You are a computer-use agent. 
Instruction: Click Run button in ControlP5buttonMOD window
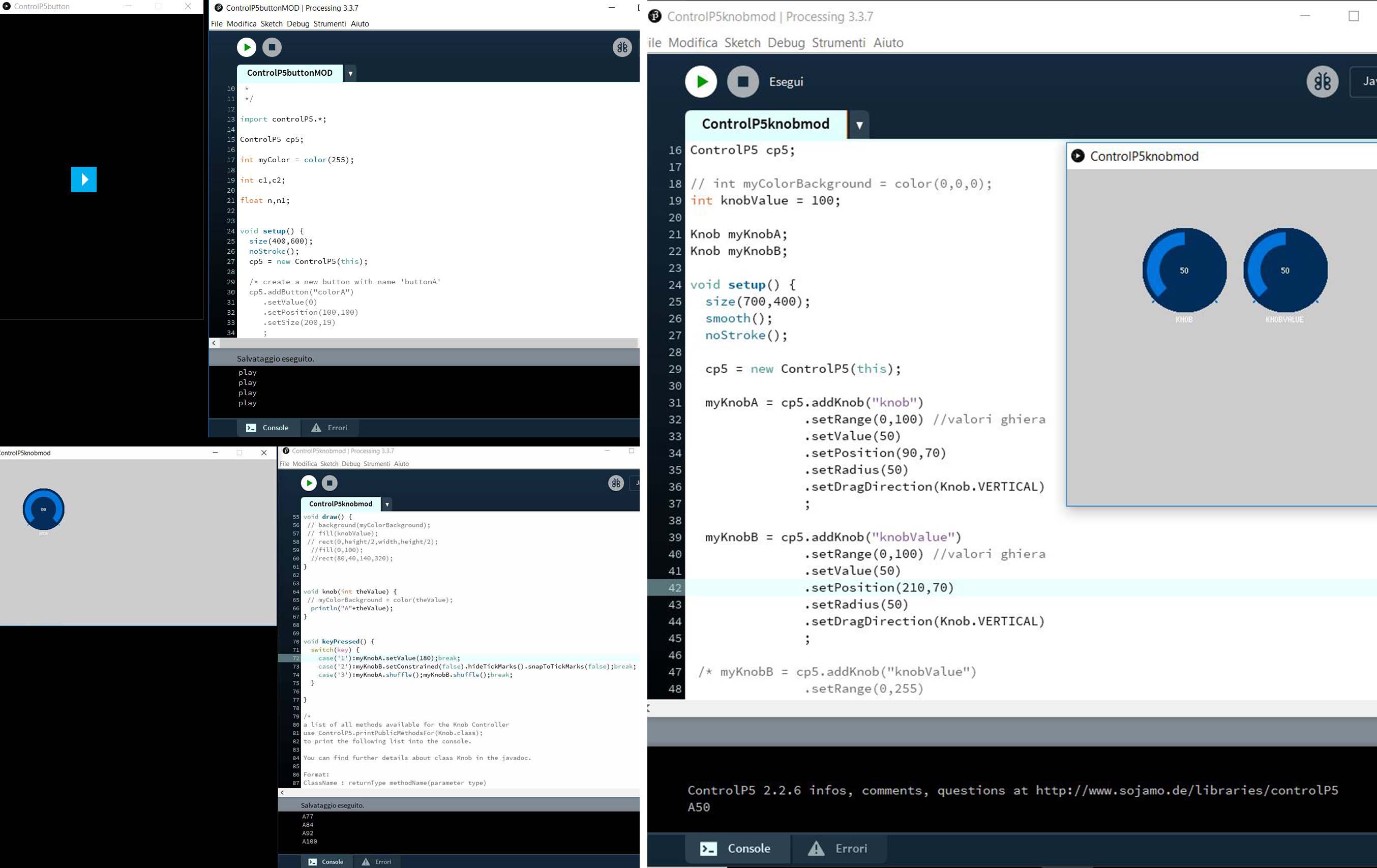point(247,47)
